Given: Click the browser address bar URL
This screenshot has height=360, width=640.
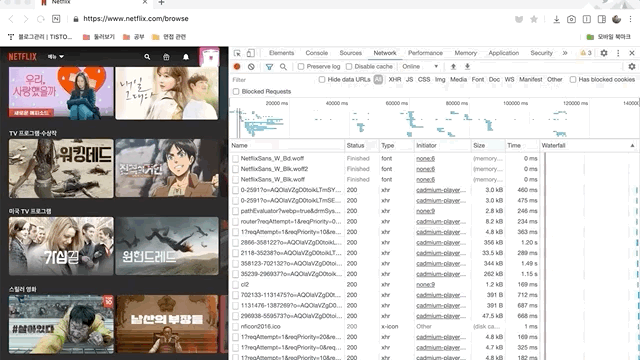Looking at the screenshot, I should click(x=136, y=19).
